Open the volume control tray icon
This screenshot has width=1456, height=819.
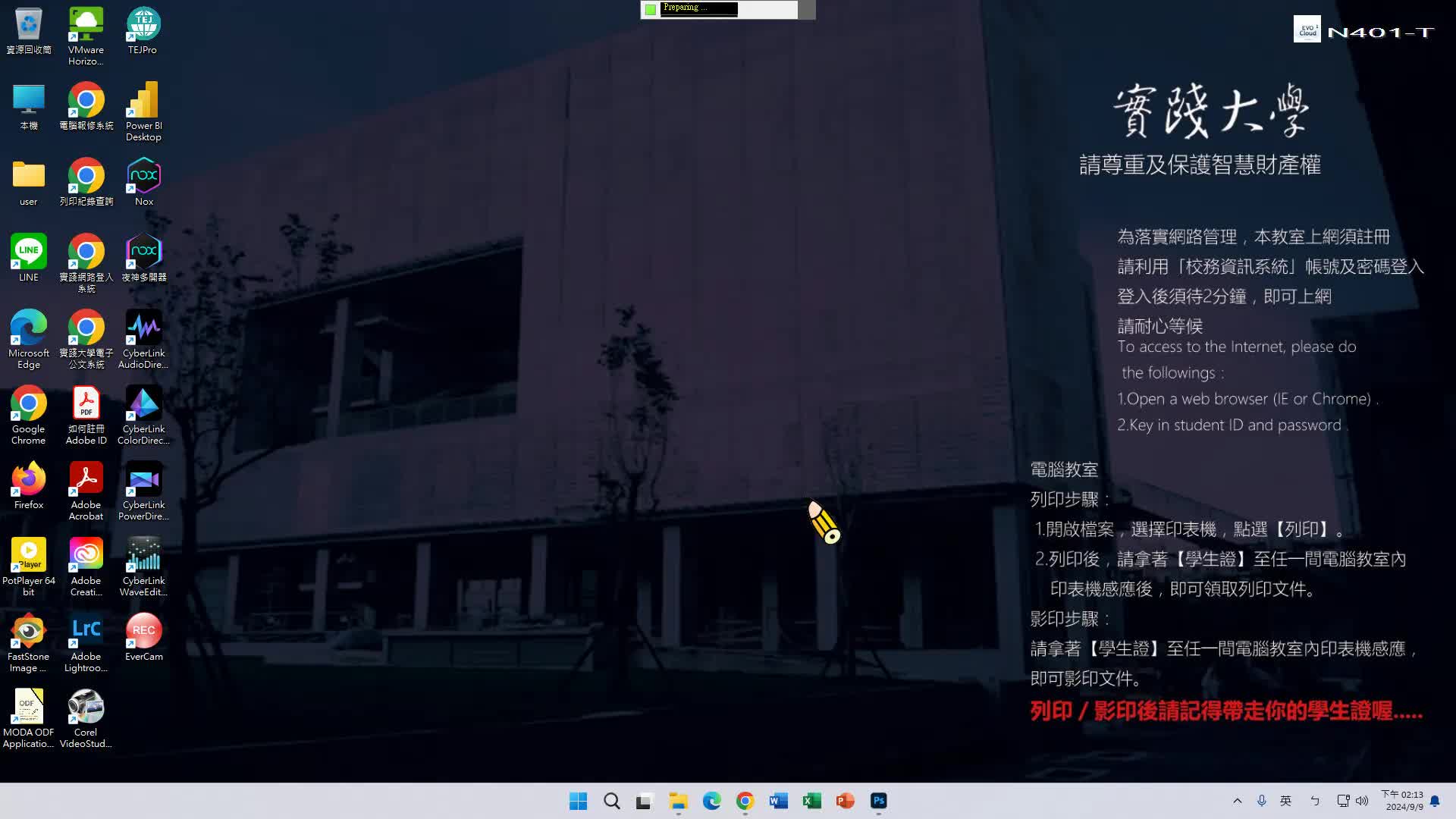point(1362,801)
